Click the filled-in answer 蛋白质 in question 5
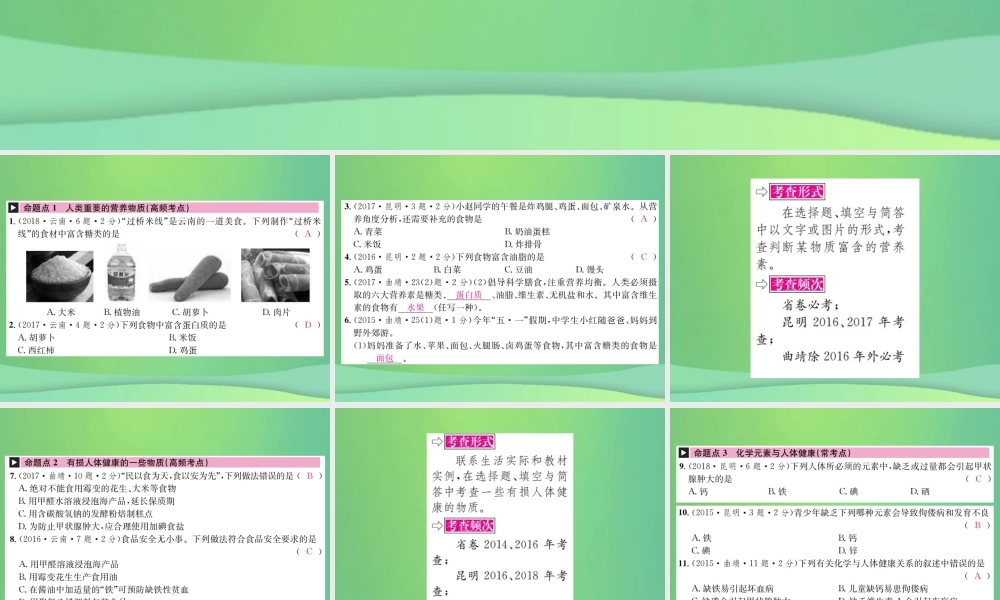The image size is (1000, 600). click(x=469, y=295)
